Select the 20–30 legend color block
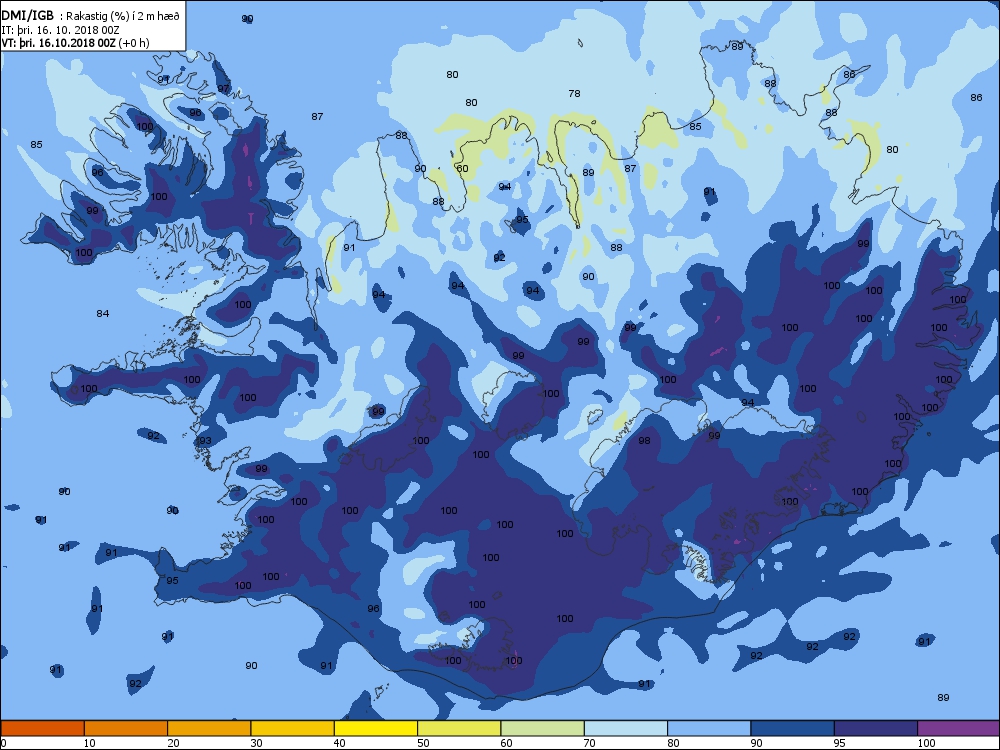The width and height of the screenshot is (1000, 750). [x=209, y=728]
